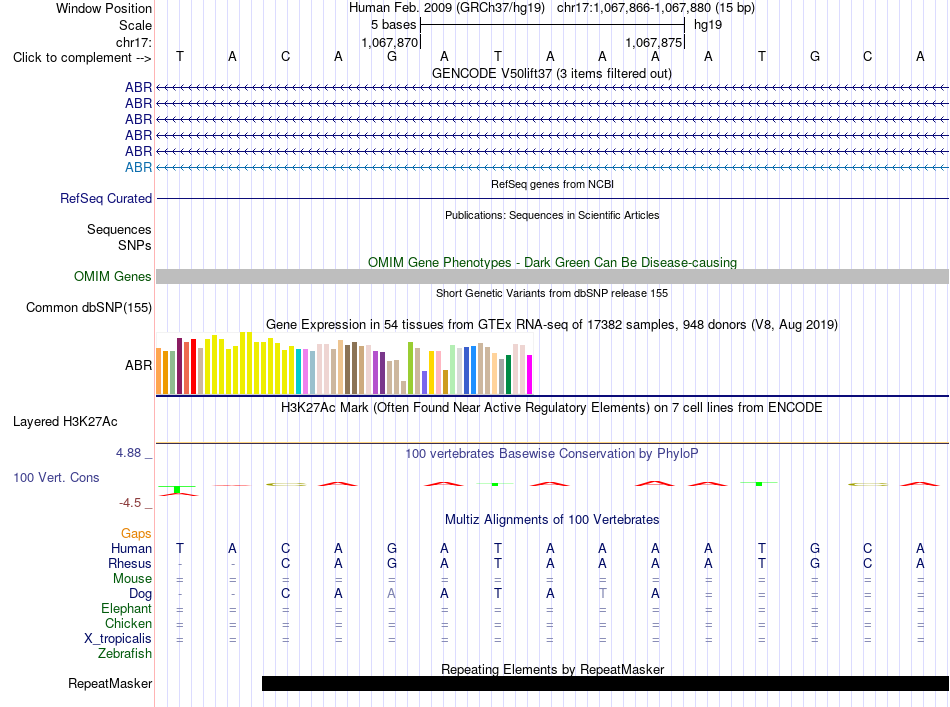Click the 'chr17:' base position label

134,42
